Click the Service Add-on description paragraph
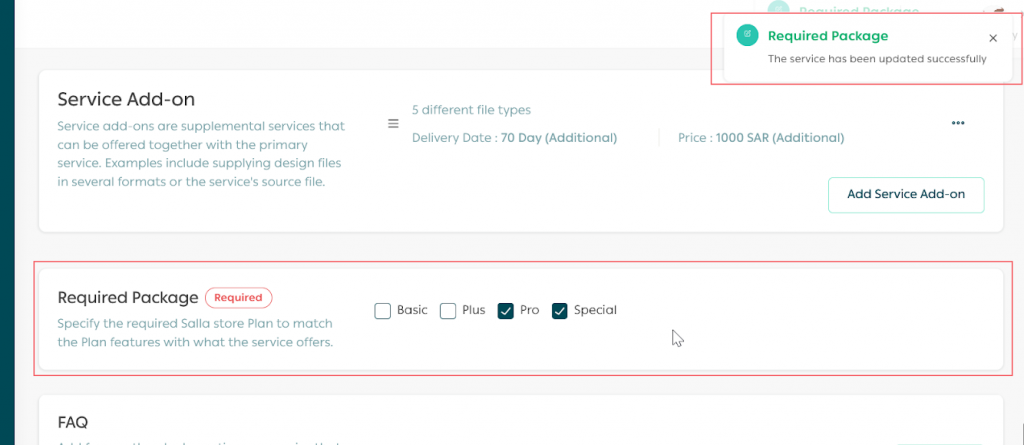 pyautogui.click(x=202, y=154)
